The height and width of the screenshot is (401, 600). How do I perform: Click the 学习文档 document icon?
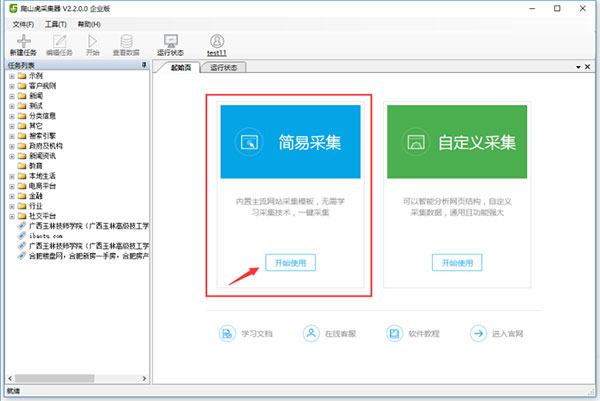pyautogui.click(x=227, y=334)
